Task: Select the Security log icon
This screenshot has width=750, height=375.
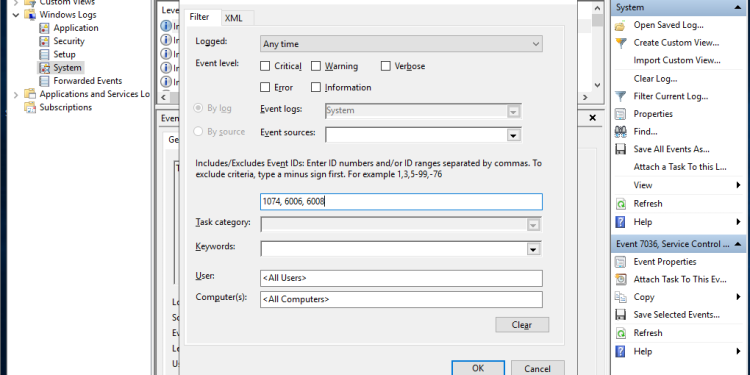Action: coord(44,42)
